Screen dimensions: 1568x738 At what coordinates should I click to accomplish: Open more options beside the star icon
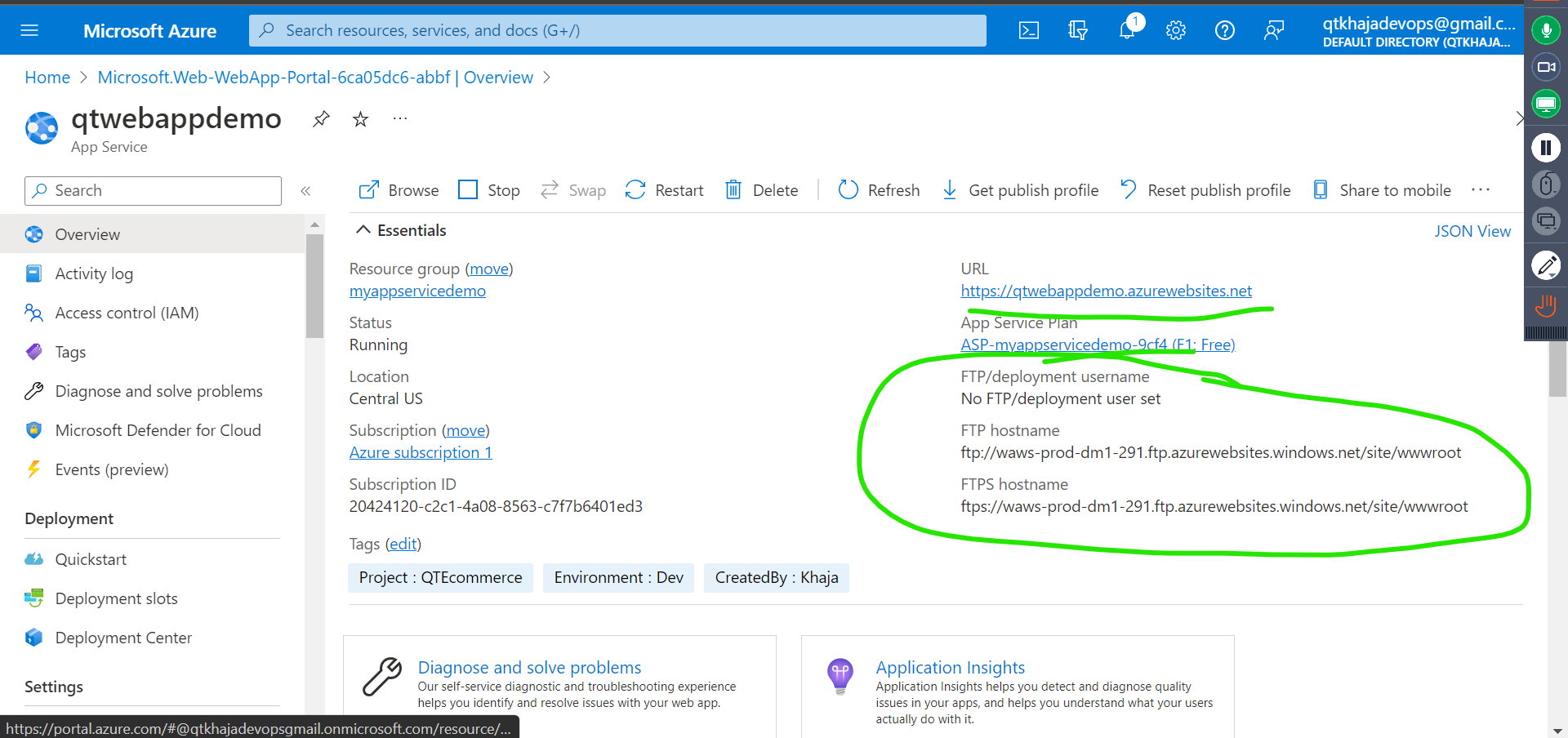coord(399,118)
